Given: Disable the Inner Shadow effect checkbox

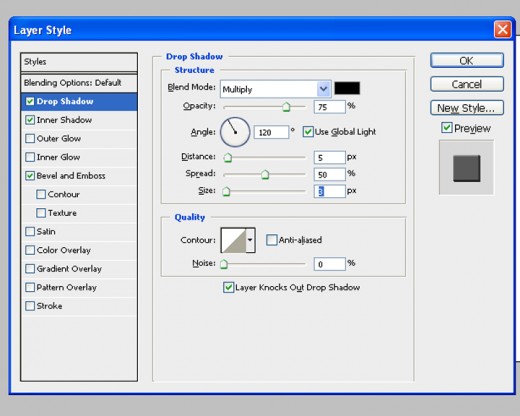Looking at the screenshot, I should click(x=30, y=120).
